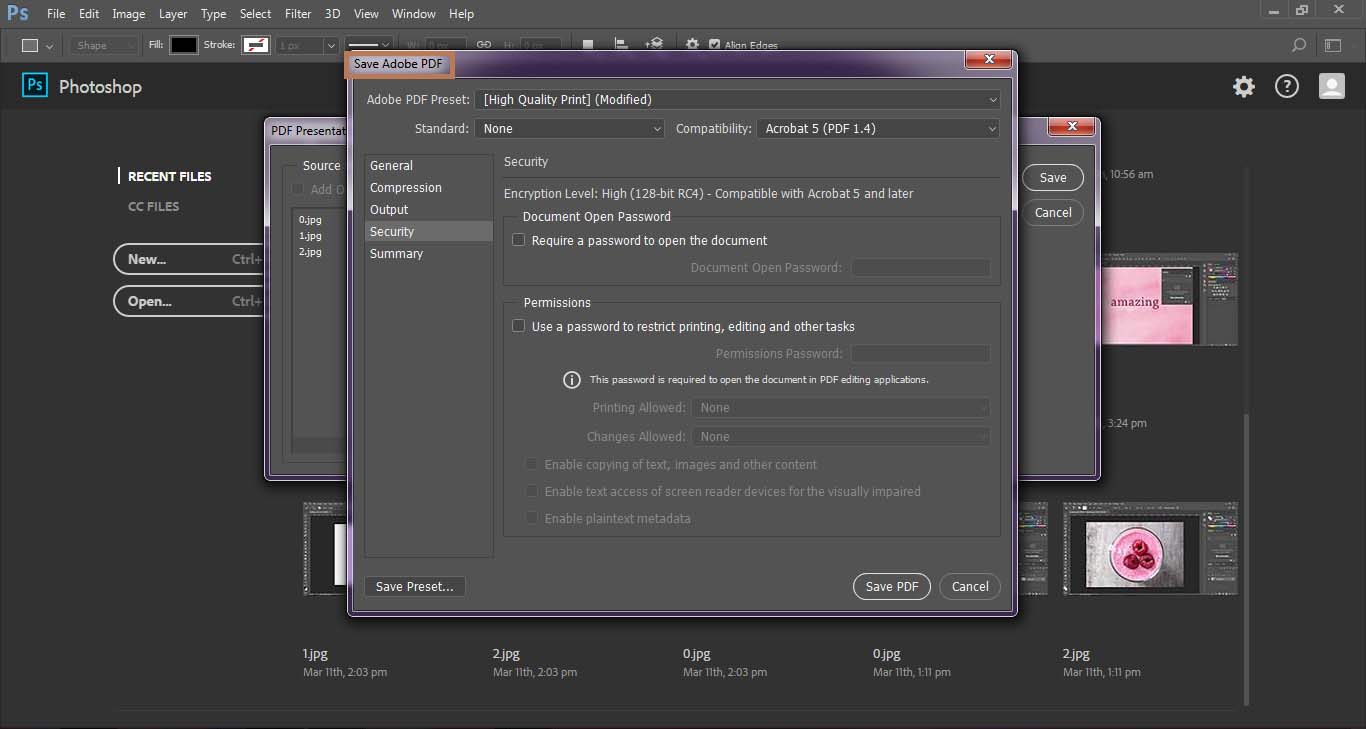Open the Window menu
Viewport: 1366px width, 729px height.
coord(413,14)
